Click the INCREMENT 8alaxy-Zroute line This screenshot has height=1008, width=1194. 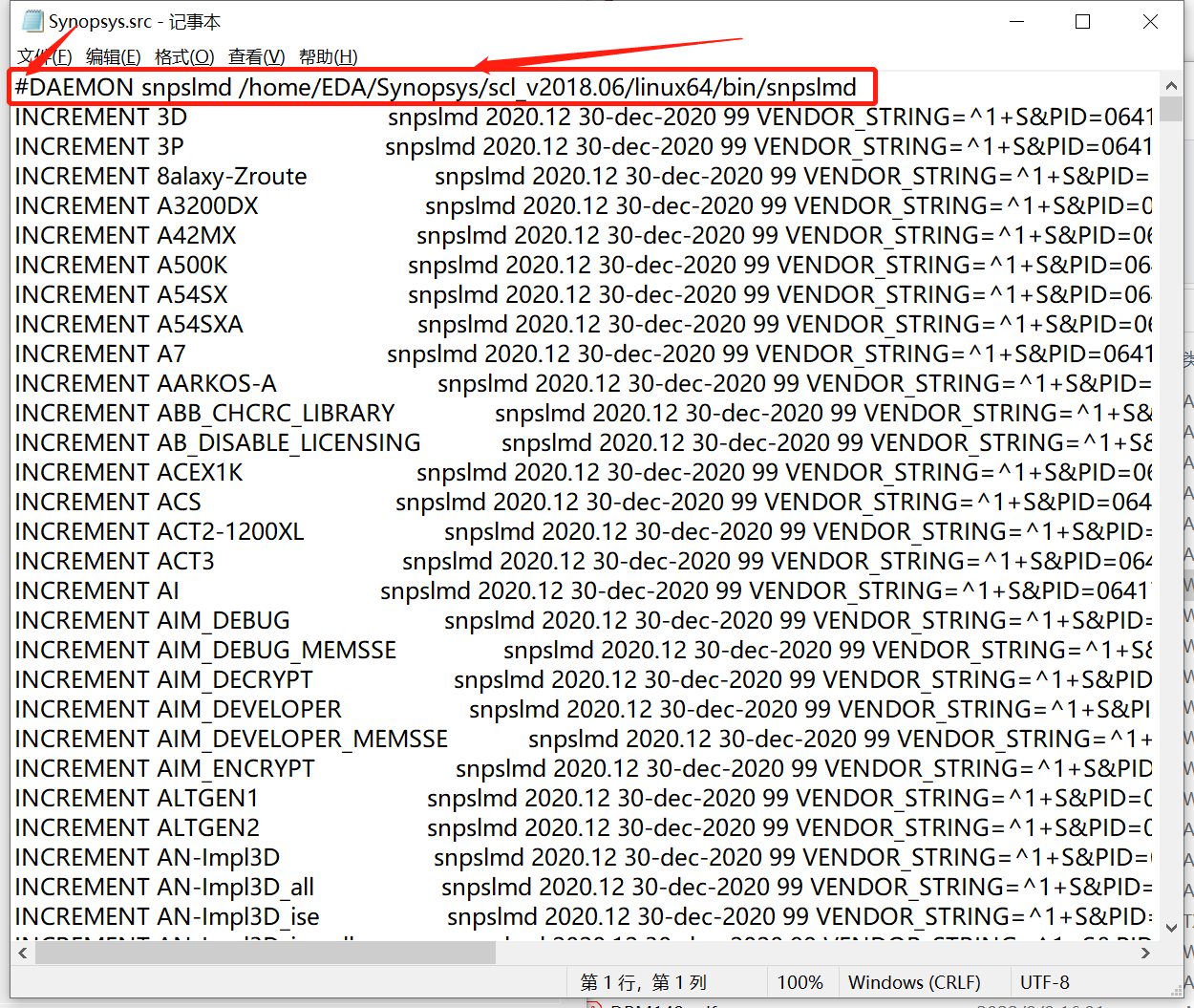584,176
